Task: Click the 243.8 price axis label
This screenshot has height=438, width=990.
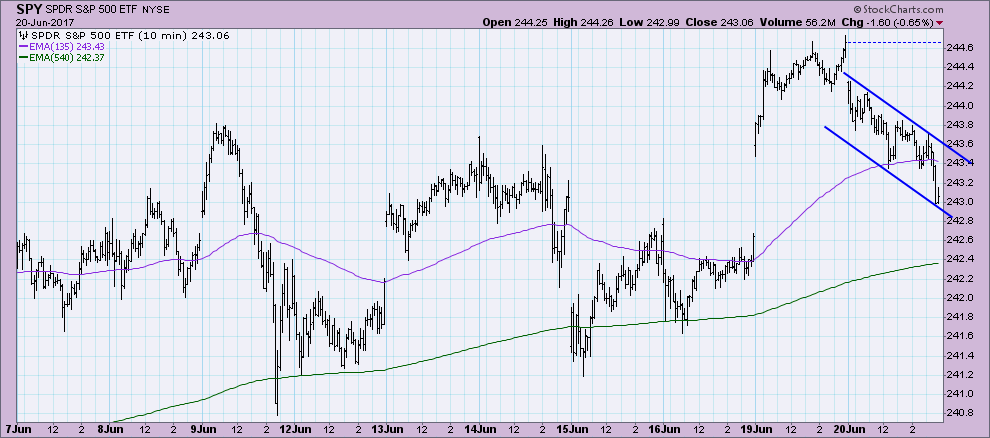Action: point(960,124)
